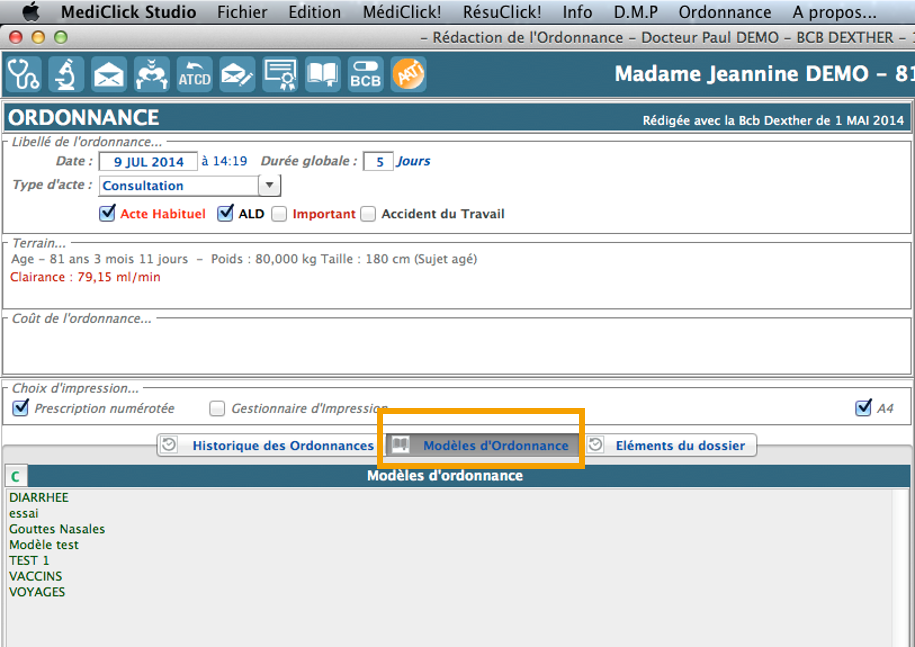
Task: Click the Clairance 79,15 ml/min text
Action: pyautogui.click(x=85, y=277)
